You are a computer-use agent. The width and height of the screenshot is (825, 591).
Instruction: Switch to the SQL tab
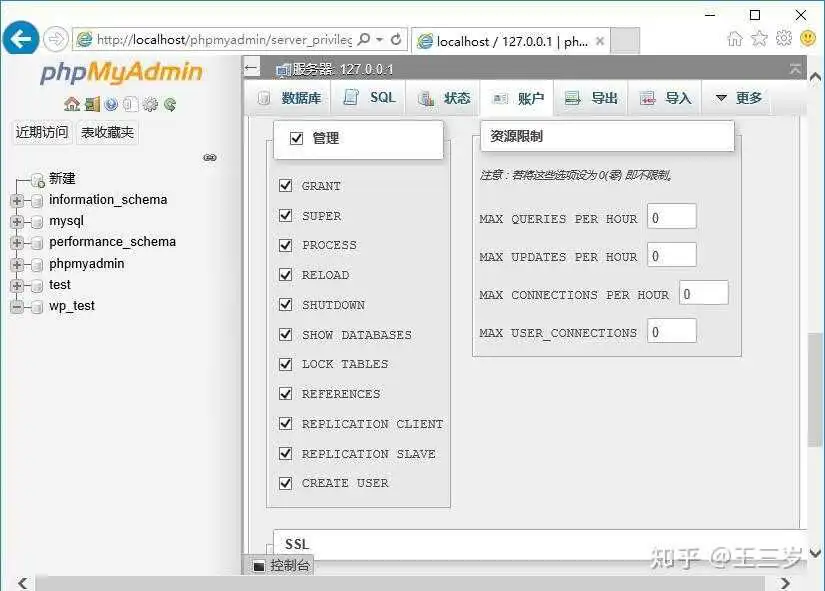(x=369, y=98)
